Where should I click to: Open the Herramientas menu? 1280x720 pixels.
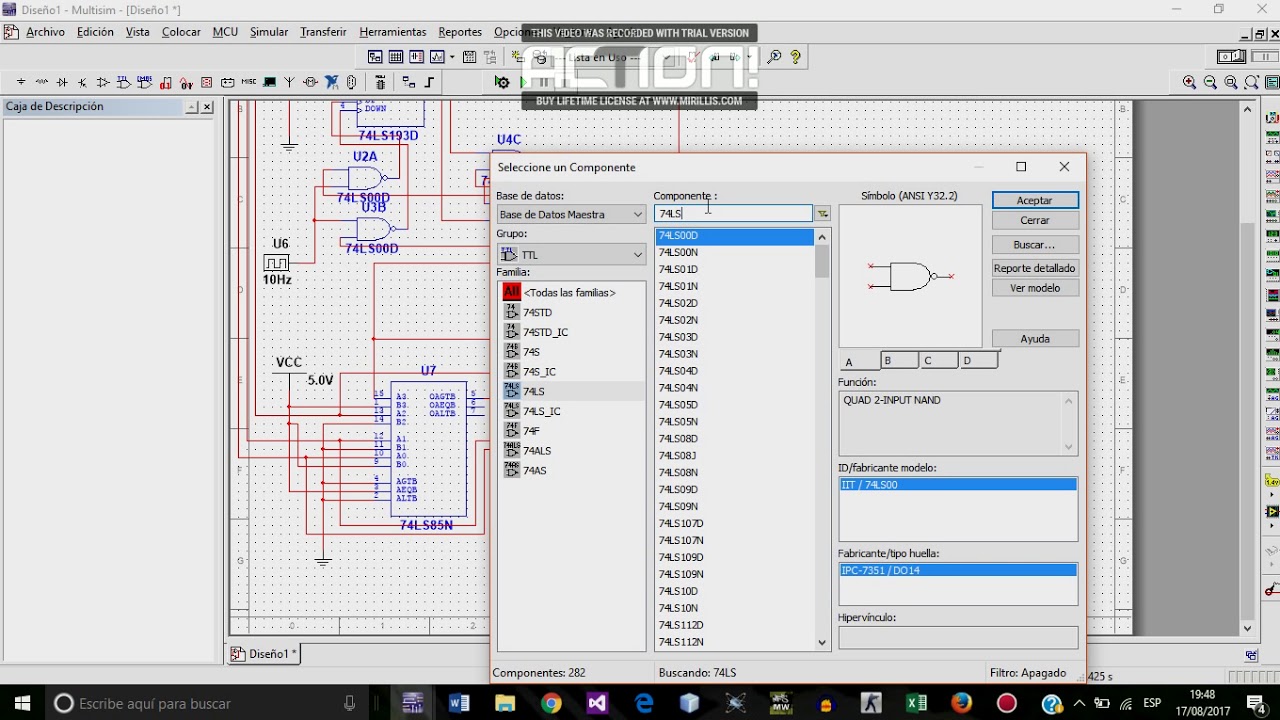(392, 32)
